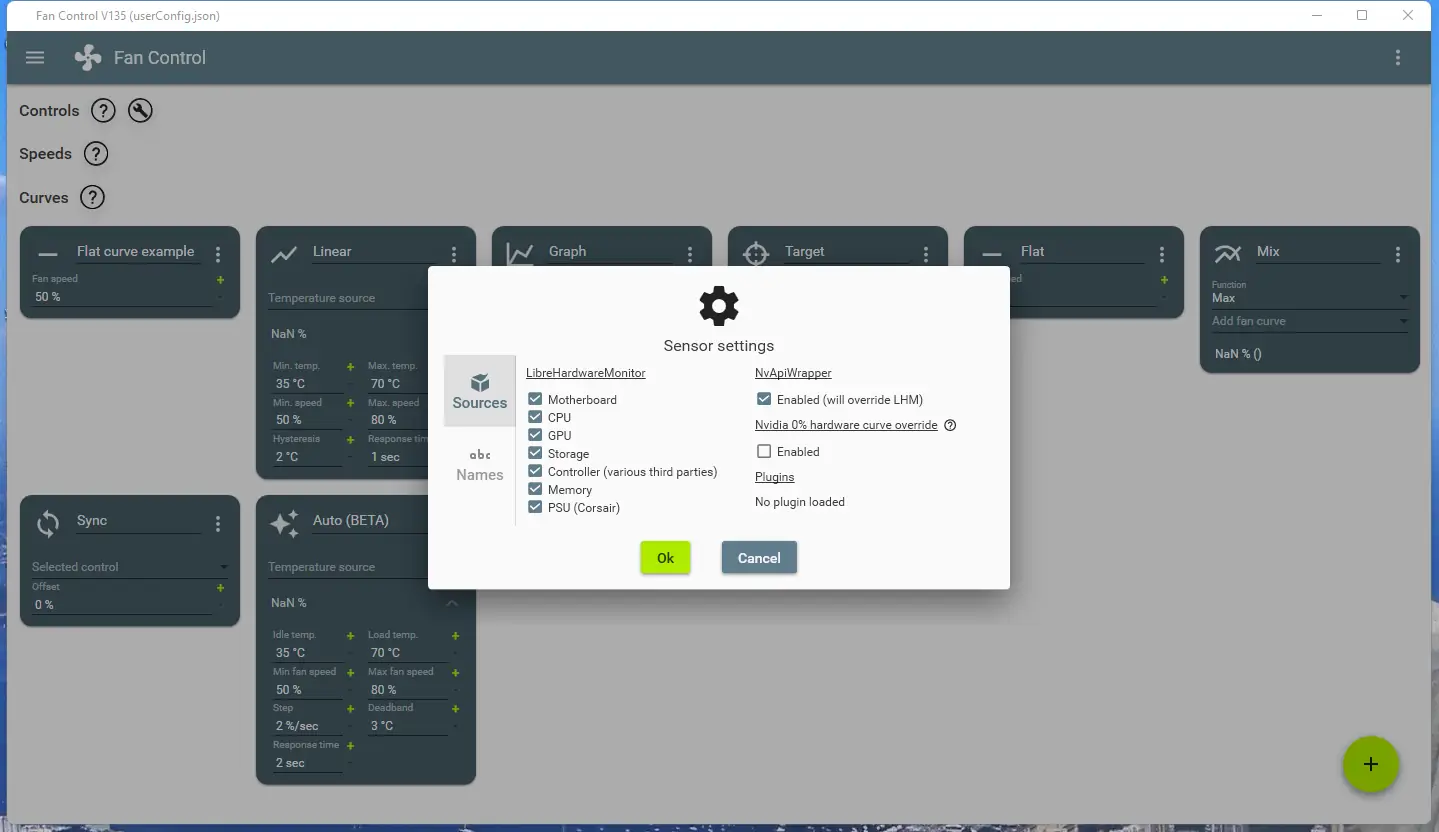Open the Sync card Selected control dropdown
Viewport: 1439px width, 832px height.
[x=130, y=567]
